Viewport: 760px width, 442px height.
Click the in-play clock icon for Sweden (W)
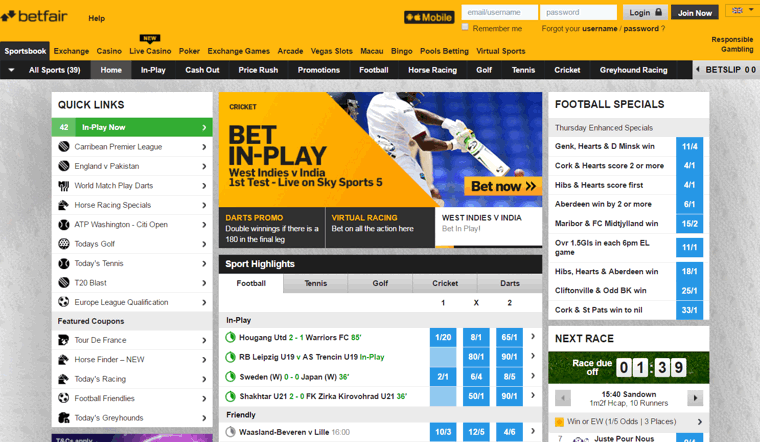(231, 377)
